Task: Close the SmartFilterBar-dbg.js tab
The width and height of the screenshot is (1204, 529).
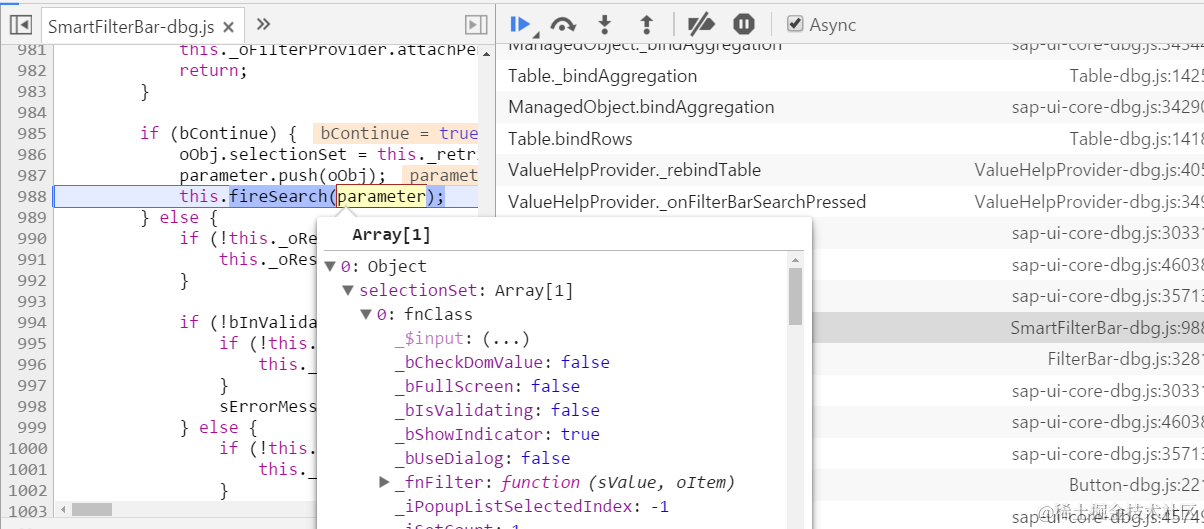Action: point(229,27)
